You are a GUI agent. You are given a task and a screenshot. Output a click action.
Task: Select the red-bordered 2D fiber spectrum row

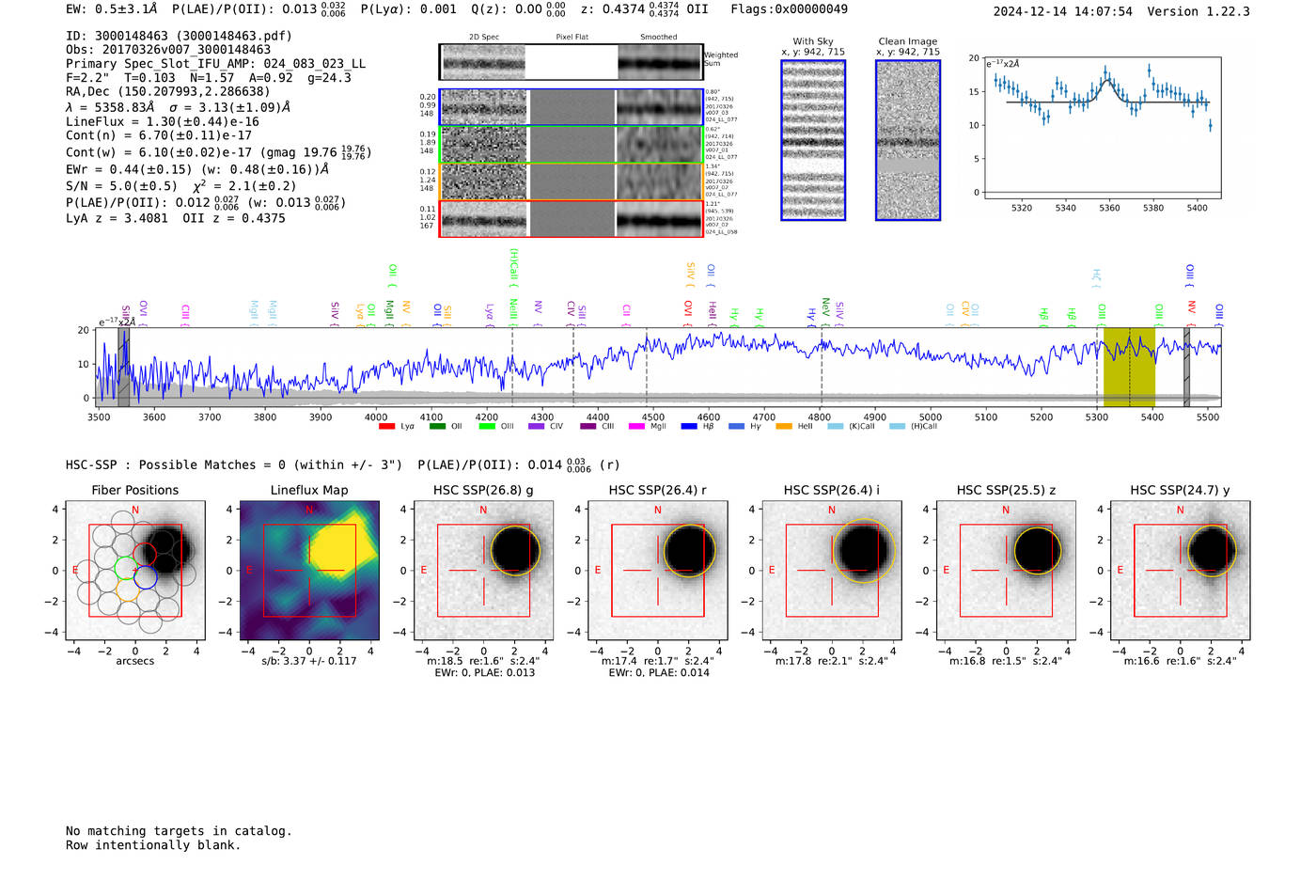coord(571,218)
